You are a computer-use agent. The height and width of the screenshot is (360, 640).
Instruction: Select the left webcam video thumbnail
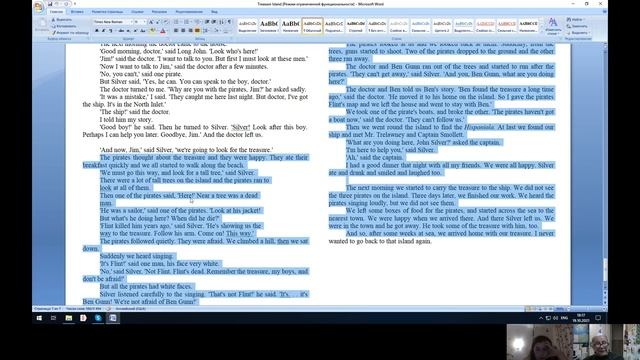coord(540,342)
